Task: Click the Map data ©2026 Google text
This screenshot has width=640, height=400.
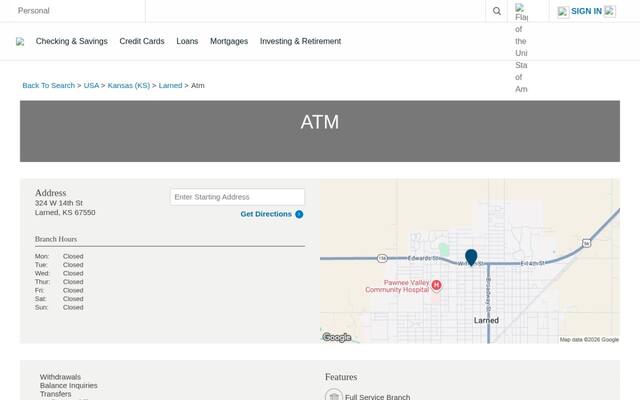Action: point(589,340)
